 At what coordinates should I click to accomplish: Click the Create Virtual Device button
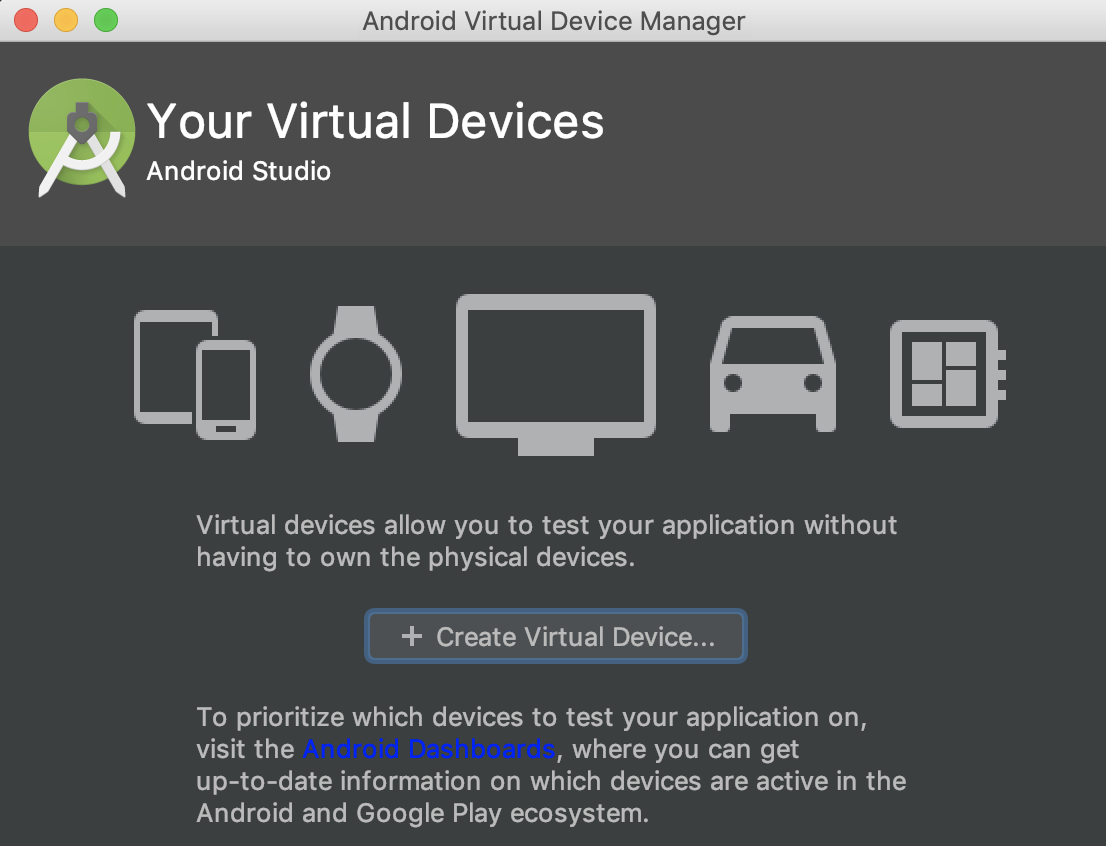tap(555, 636)
